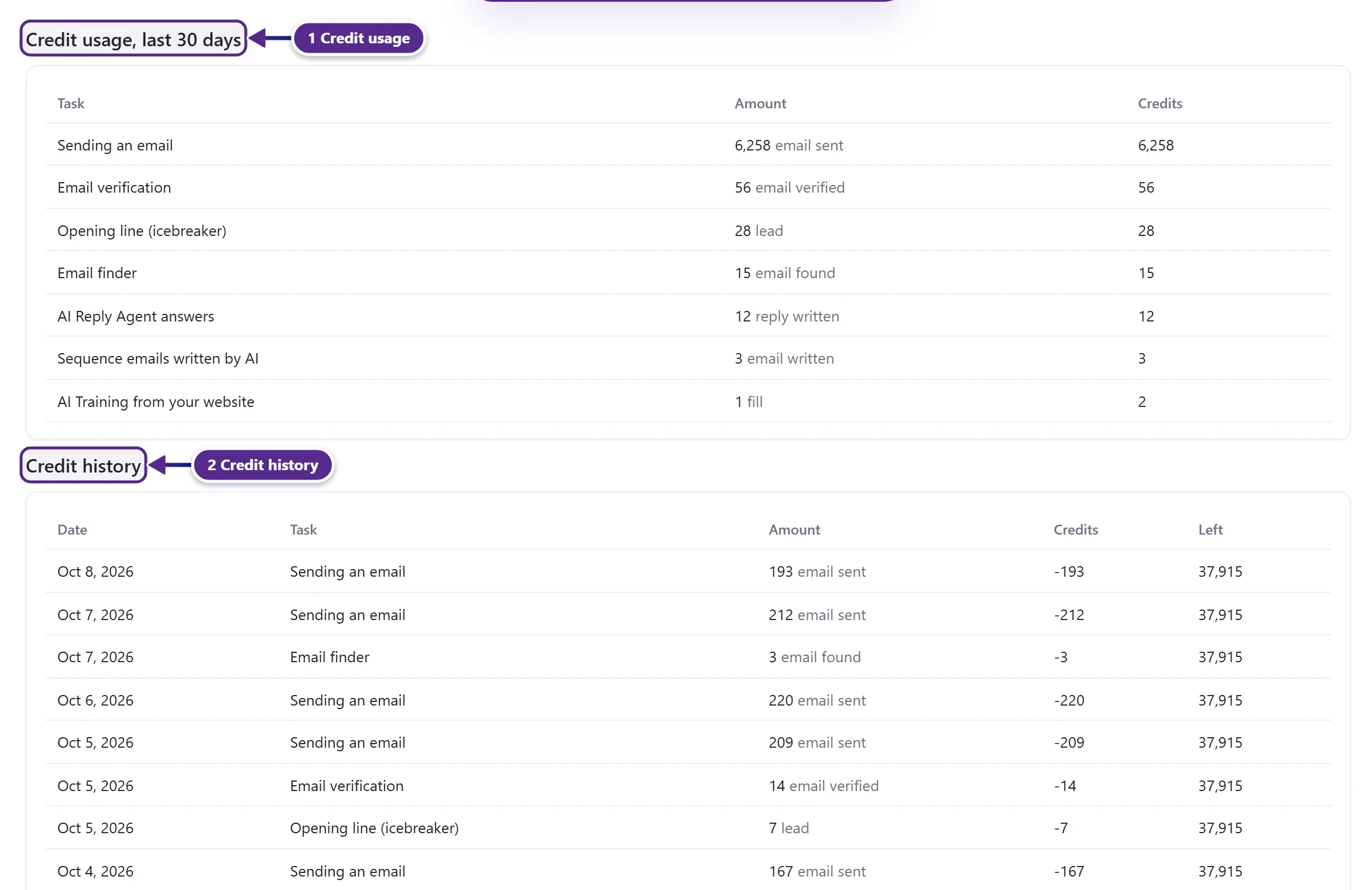
Task: Select 'AI Training from your website' row
Action: click(688, 402)
